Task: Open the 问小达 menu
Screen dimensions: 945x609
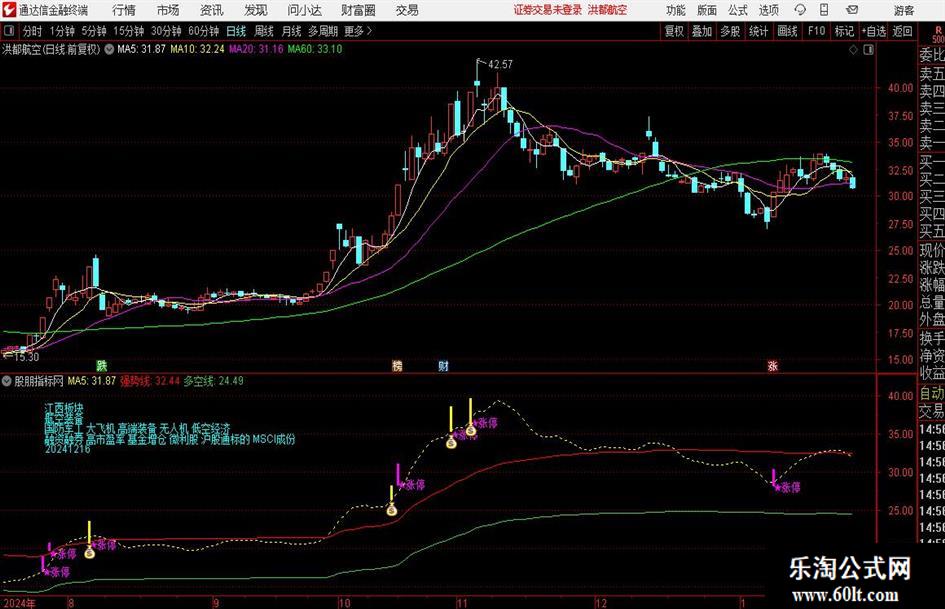Action: tap(304, 10)
